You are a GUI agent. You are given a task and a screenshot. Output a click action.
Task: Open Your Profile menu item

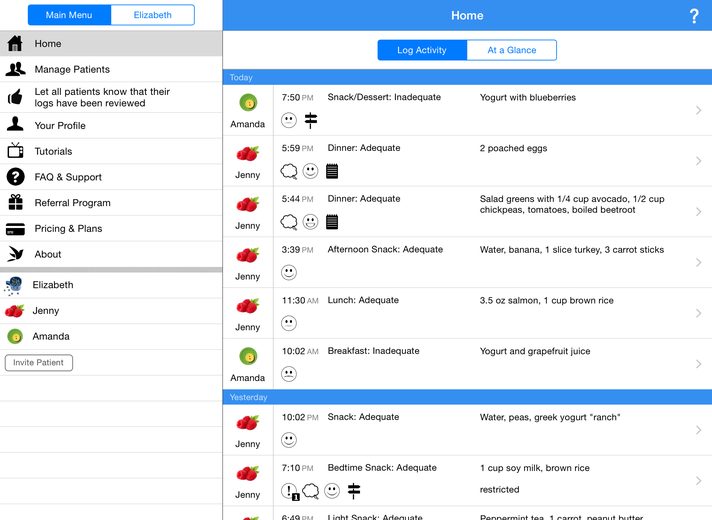111,125
